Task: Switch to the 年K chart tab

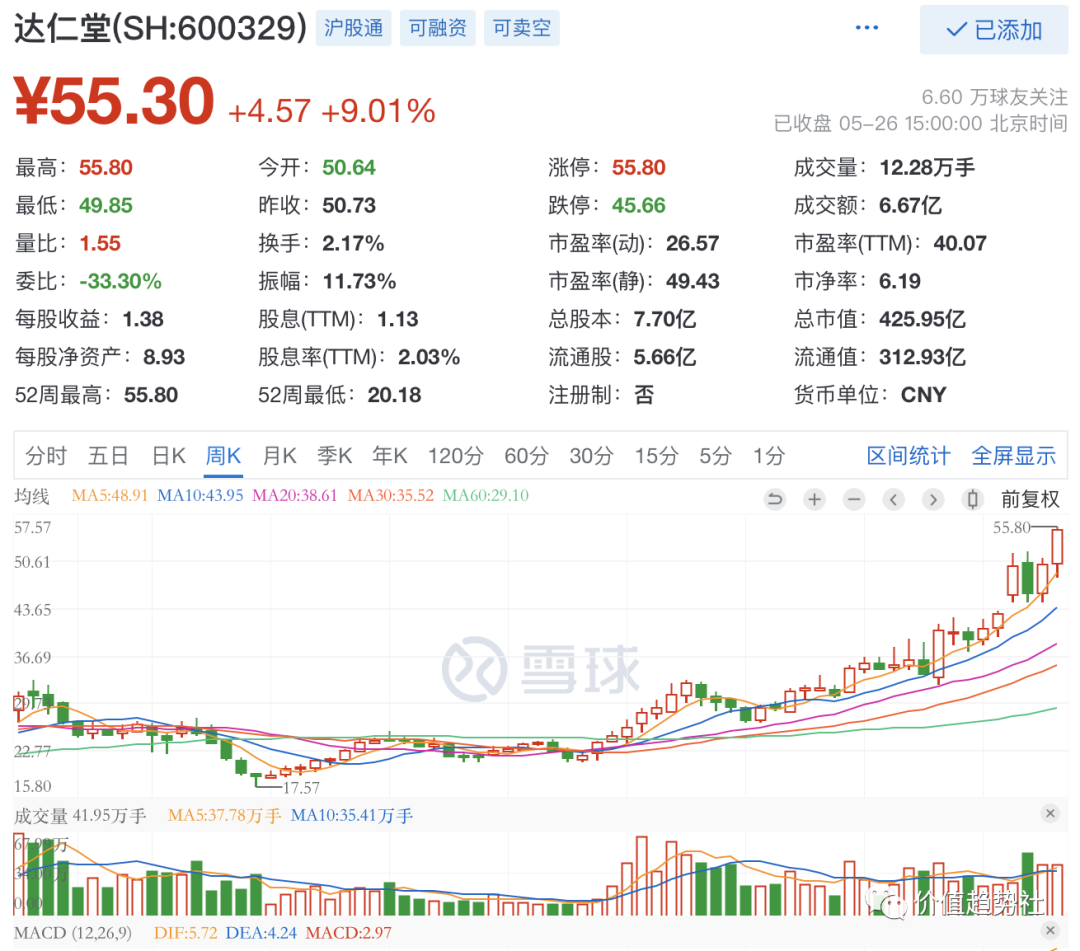Action: 389,456
